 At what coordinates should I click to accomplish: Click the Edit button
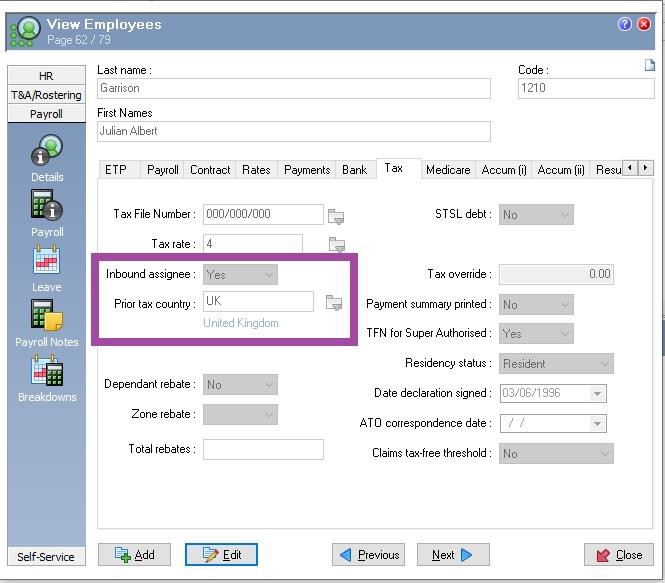click(221, 555)
